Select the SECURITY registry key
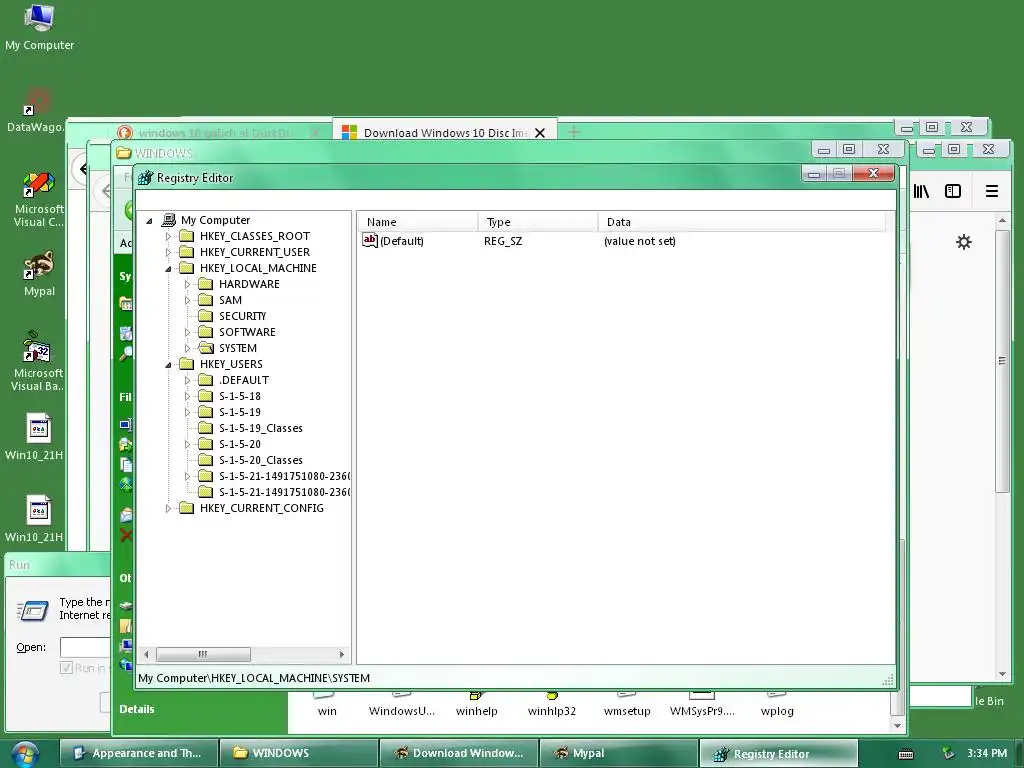The width and height of the screenshot is (1024, 768). [x=242, y=316]
